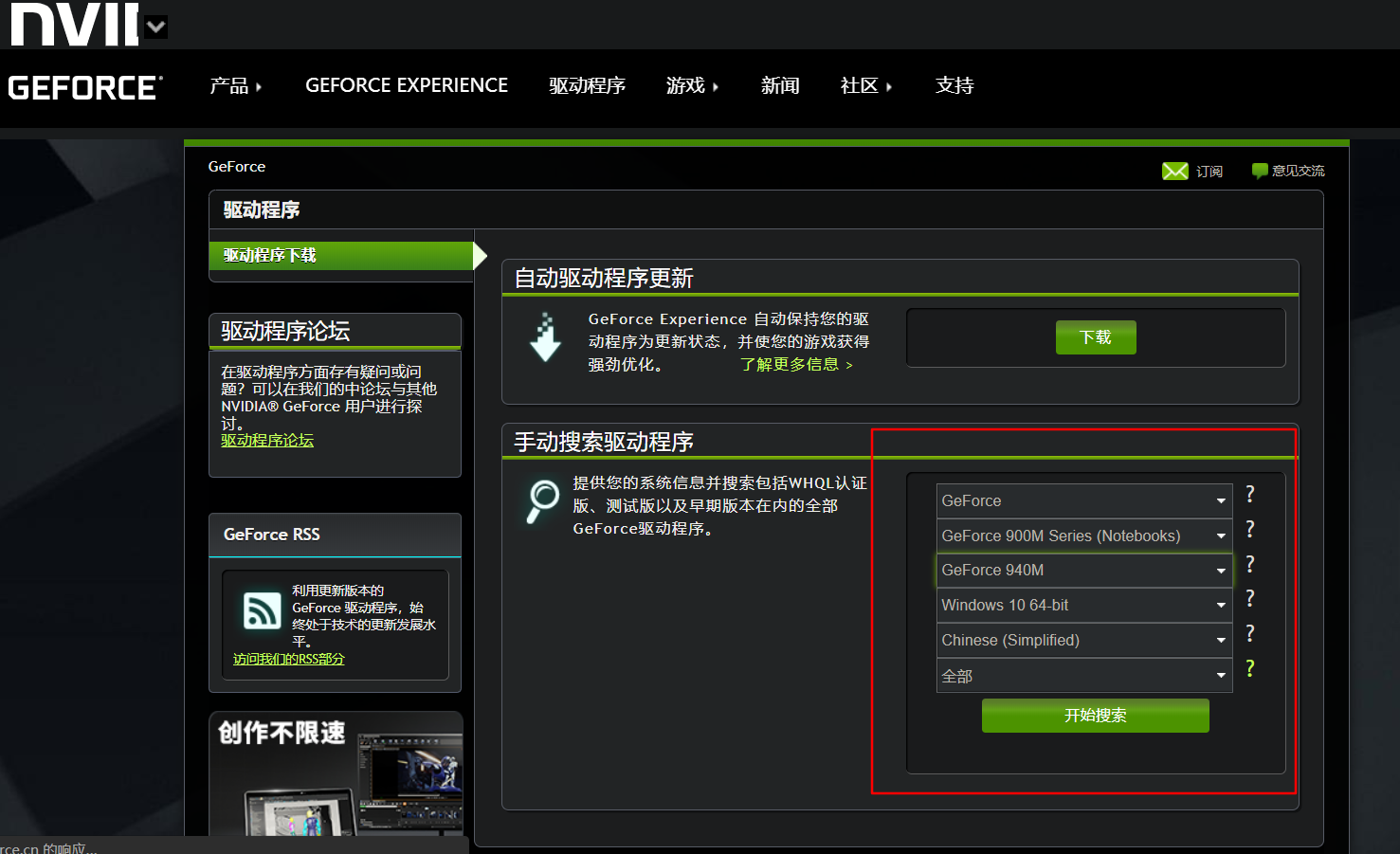Click the envelope subscribe icon
Viewport: 1400px width, 854px height.
point(1175,171)
